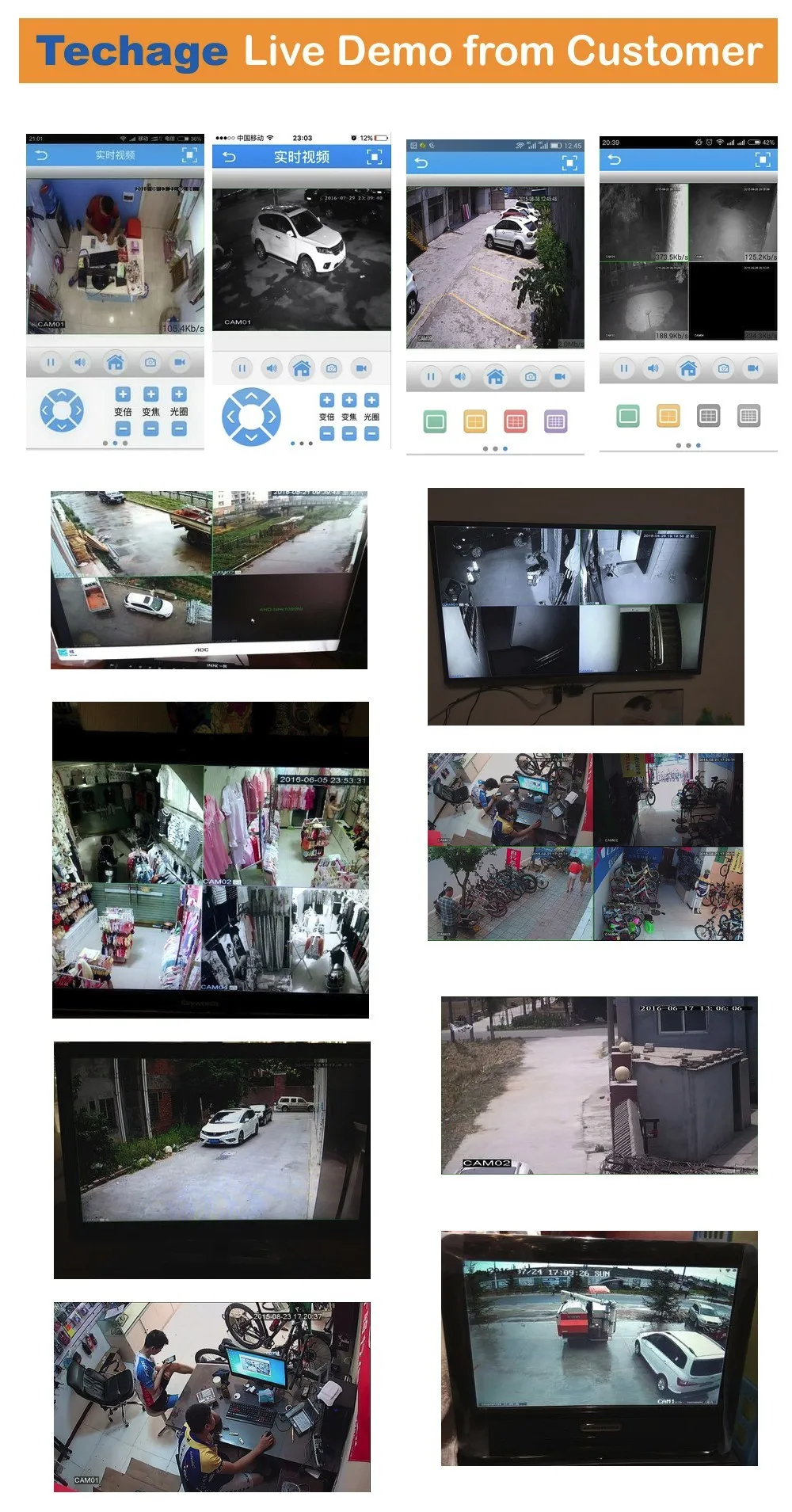Tap the snapshot camera icon under night car feed
The width and height of the screenshot is (792, 1512).
tap(332, 368)
